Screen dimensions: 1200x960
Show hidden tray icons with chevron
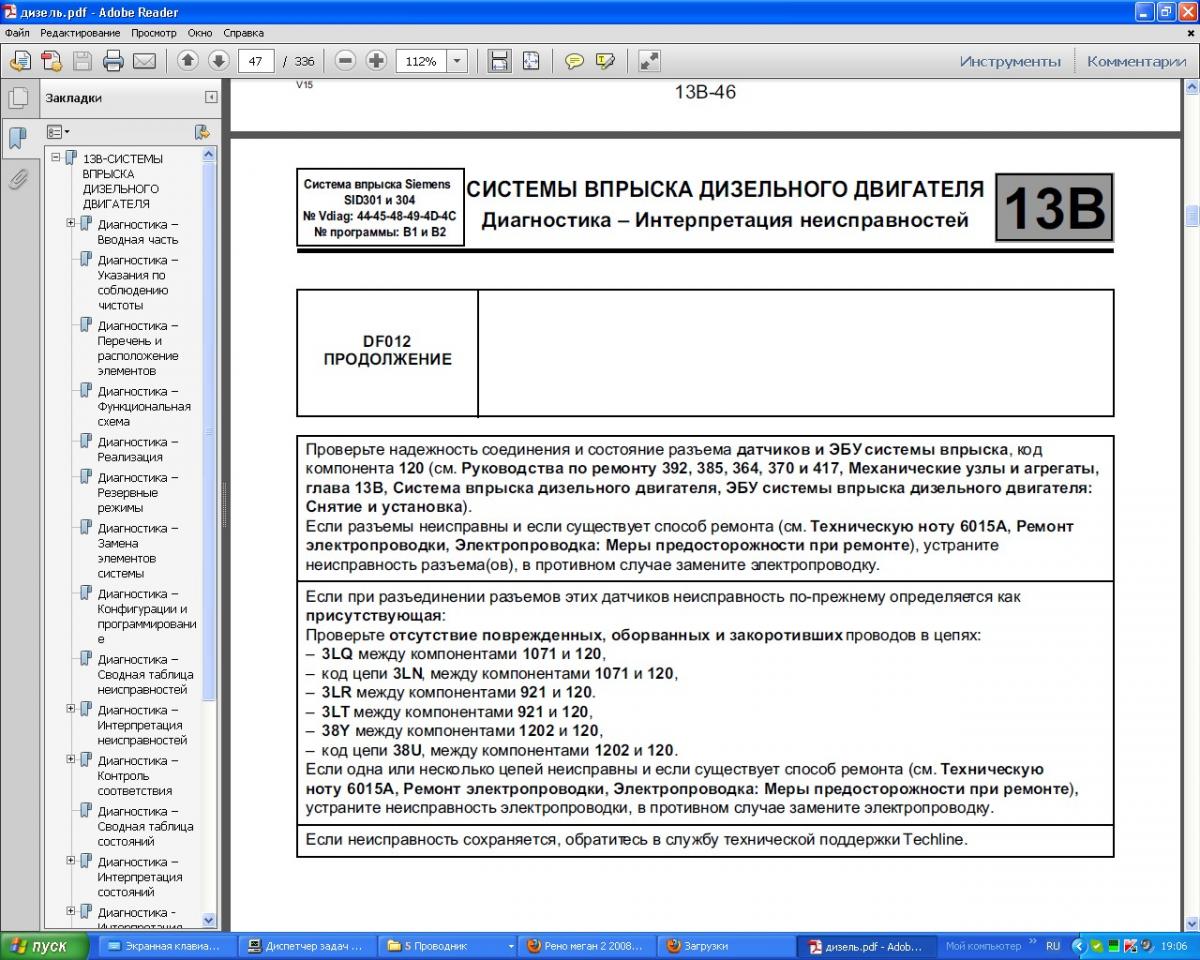(1078, 945)
